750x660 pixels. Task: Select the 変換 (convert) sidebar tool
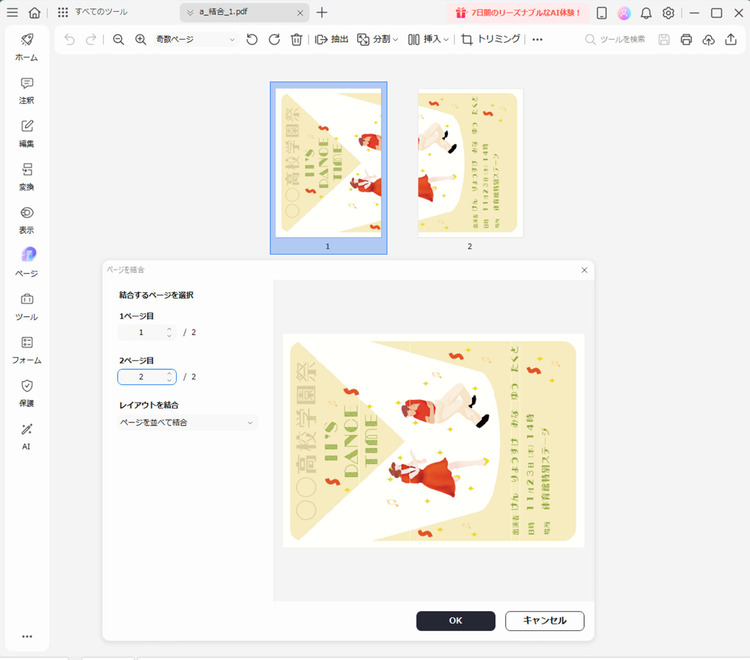point(26,175)
